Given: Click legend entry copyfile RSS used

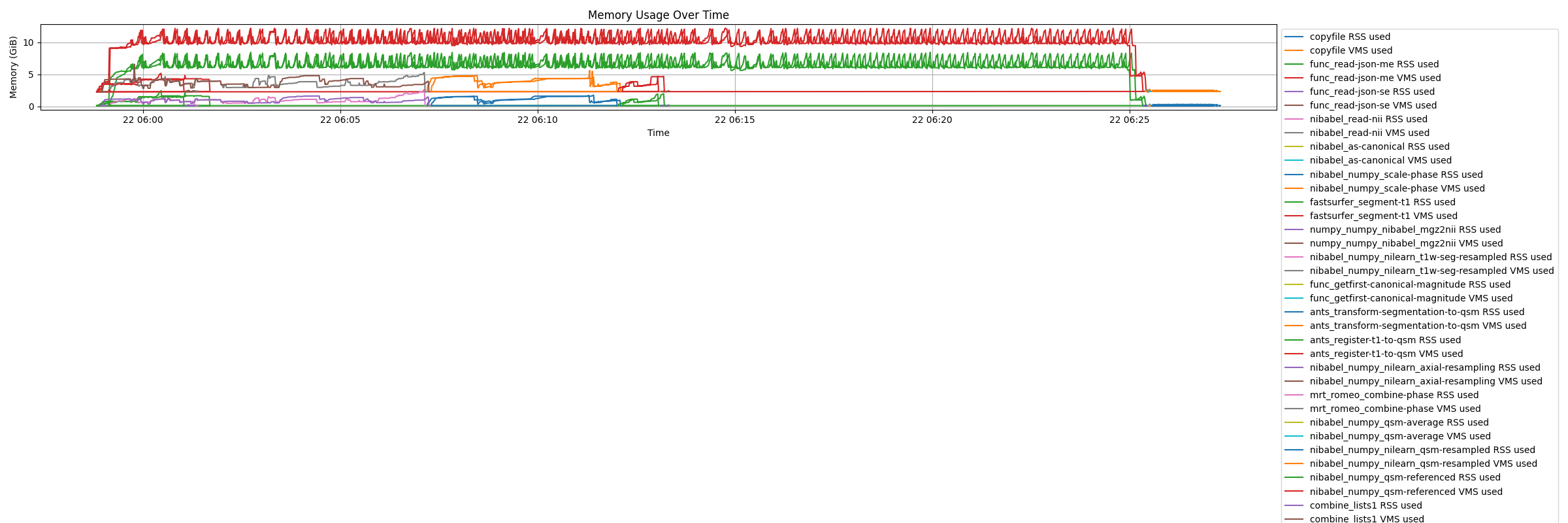Looking at the screenshot, I should [1337, 37].
